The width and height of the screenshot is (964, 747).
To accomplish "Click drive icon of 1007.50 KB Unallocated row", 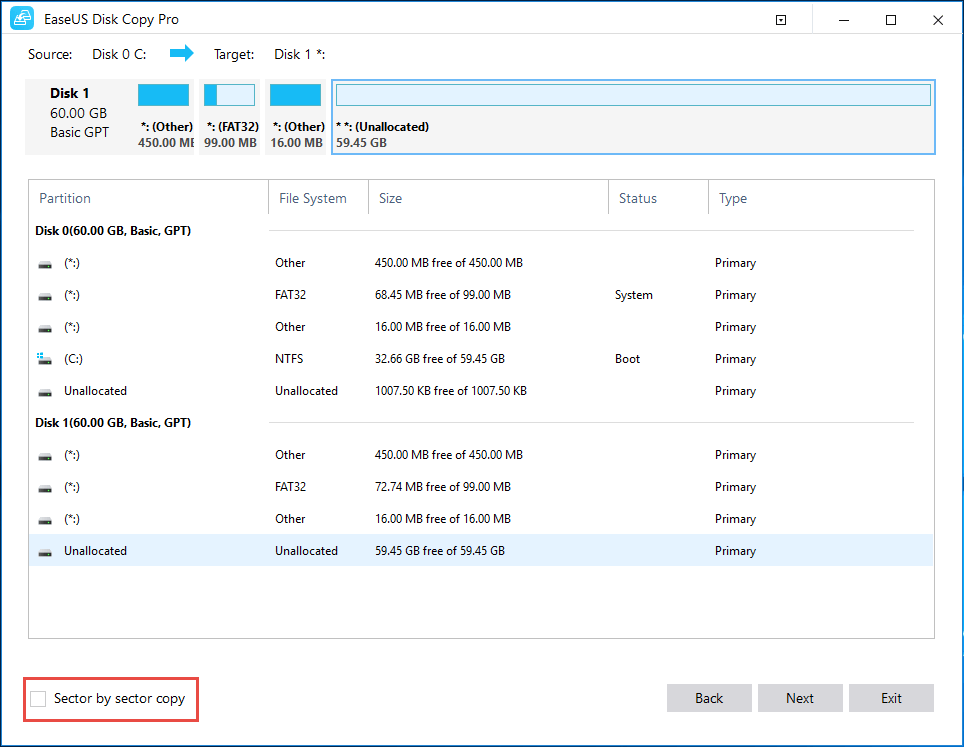I will pos(45,392).
